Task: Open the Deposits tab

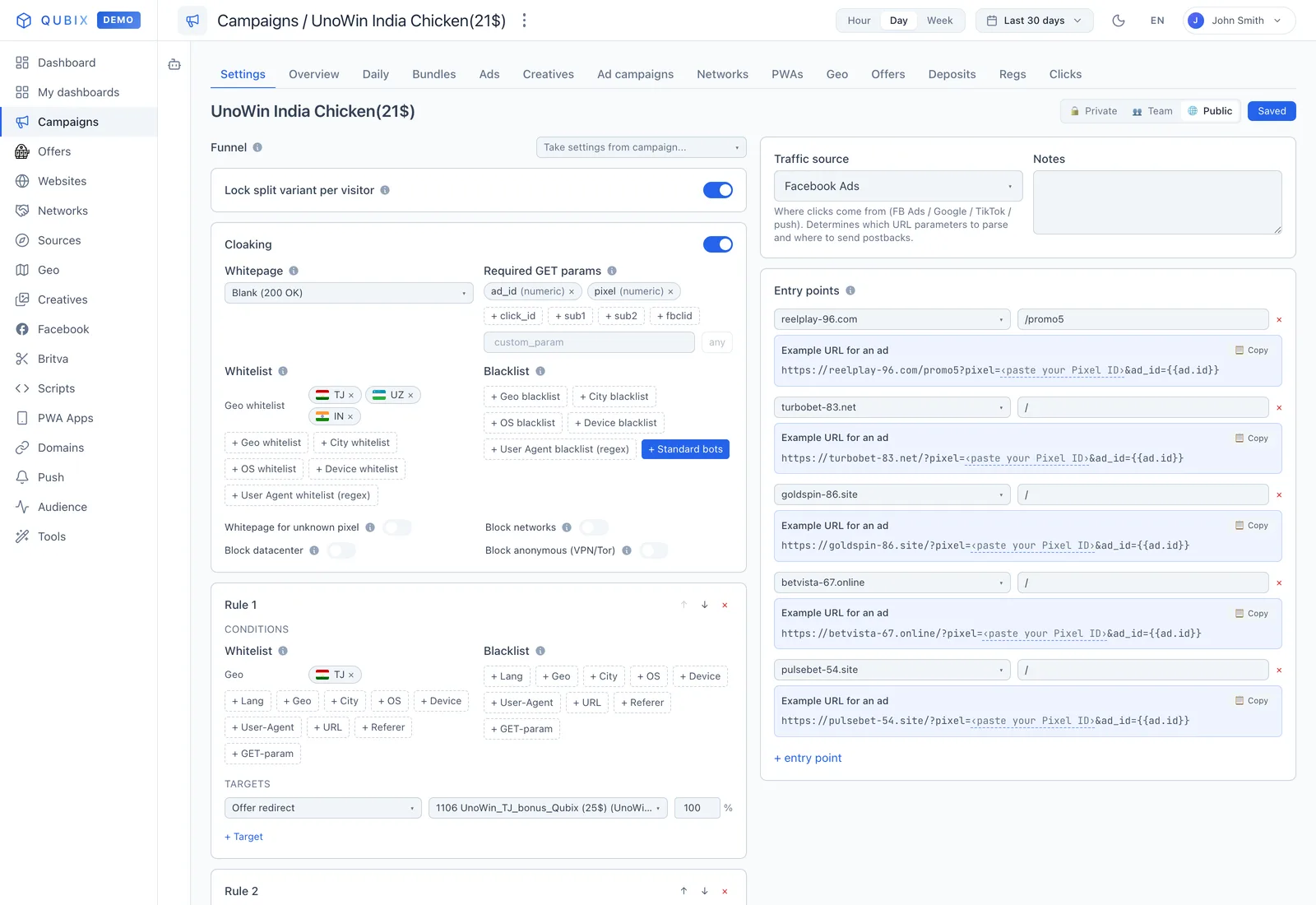Action: (952, 74)
